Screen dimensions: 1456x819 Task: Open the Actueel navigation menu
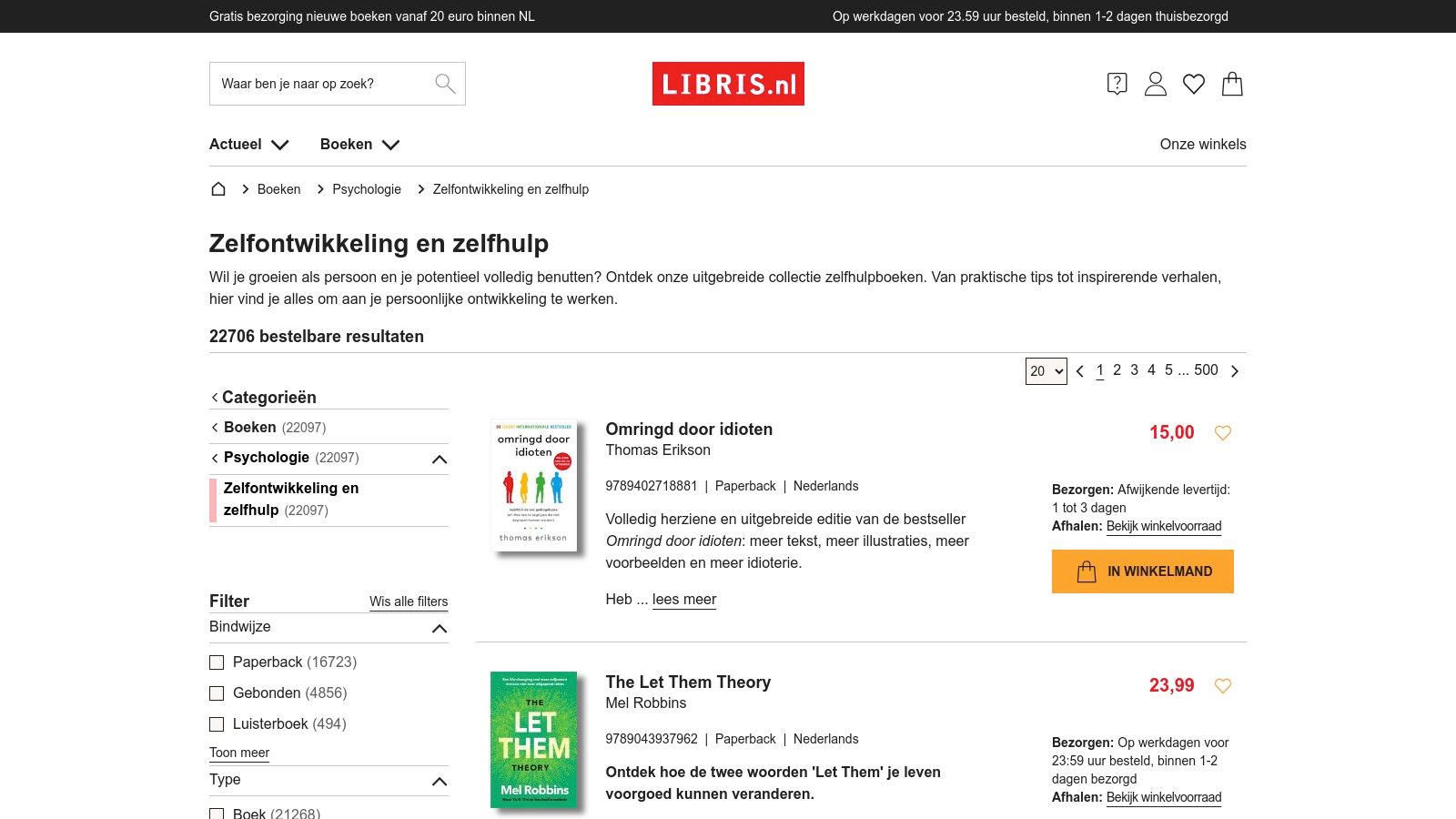(x=249, y=144)
